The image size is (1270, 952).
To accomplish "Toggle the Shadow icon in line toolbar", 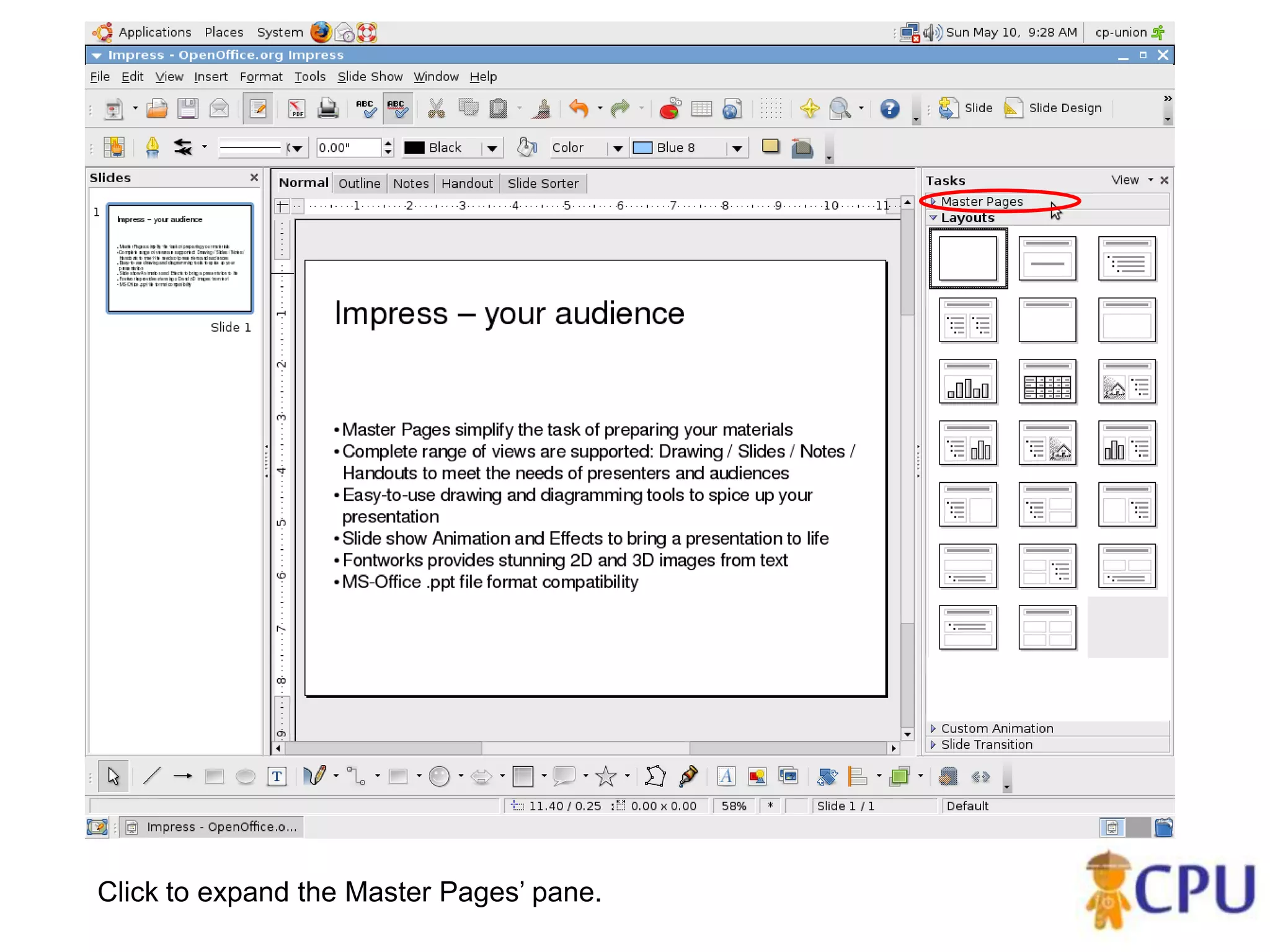I will pos(771,147).
